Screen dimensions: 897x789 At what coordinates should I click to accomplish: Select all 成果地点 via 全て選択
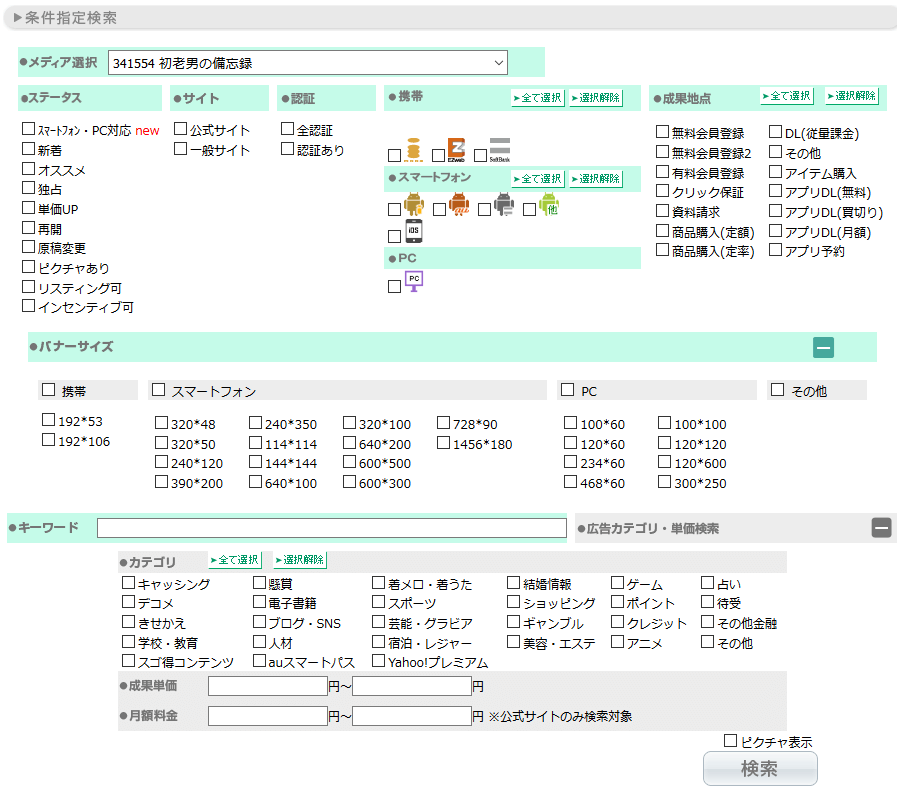(787, 96)
